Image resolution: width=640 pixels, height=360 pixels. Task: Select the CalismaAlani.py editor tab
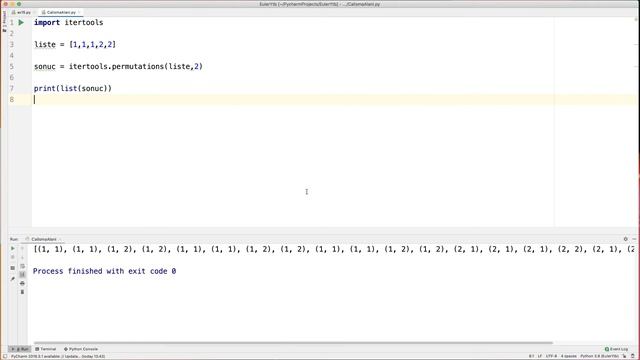pos(59,12)
